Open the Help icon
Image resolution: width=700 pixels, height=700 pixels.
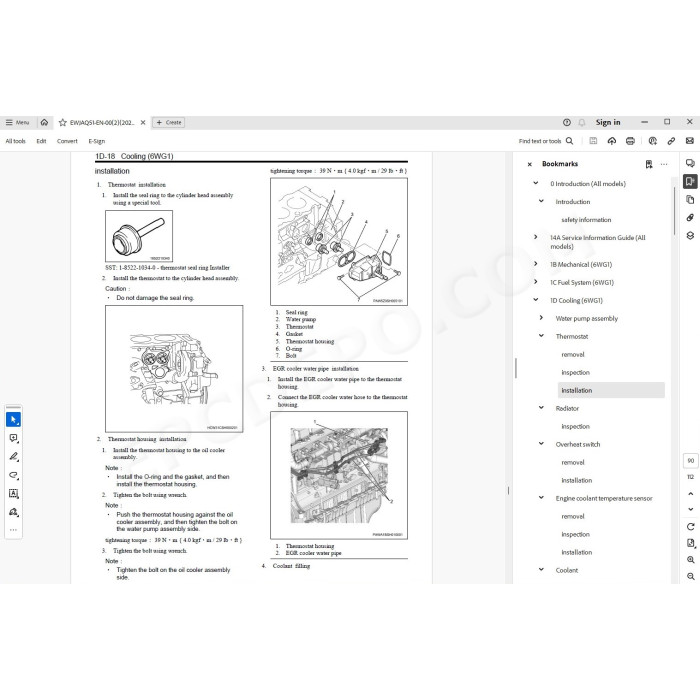567,122
